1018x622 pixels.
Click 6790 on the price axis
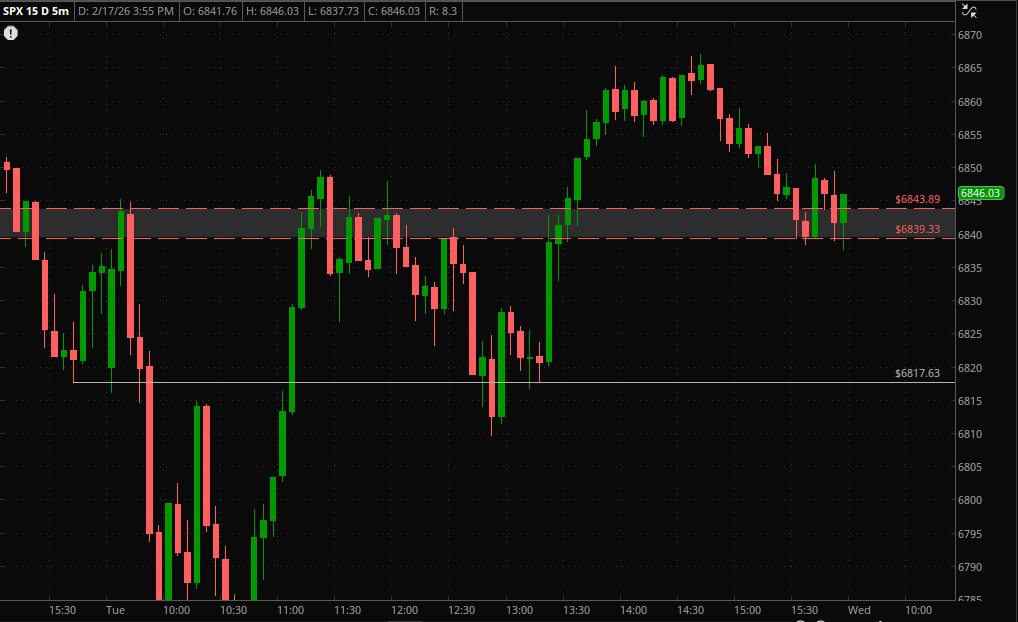pyautogui.click(x=970, y=567)
